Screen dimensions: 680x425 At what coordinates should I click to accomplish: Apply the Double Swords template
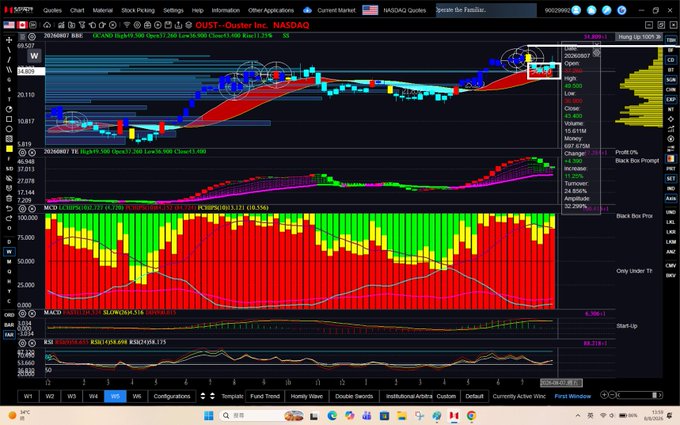click(354, 396)
